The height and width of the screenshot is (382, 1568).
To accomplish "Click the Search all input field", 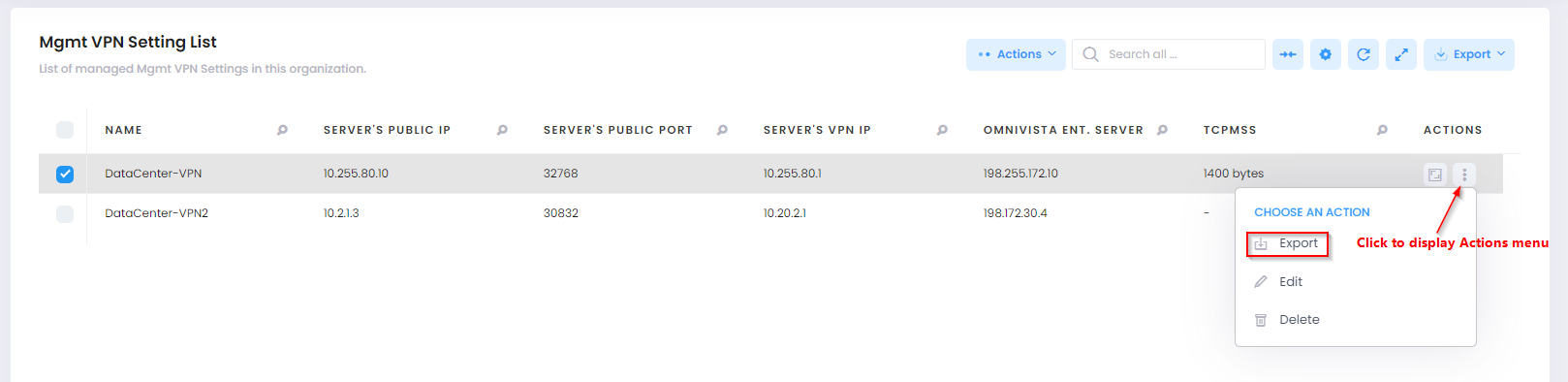I will click(1169, 54).
